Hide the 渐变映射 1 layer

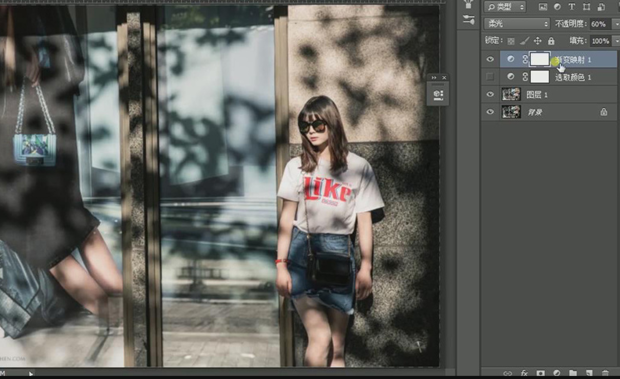(490, 59)
